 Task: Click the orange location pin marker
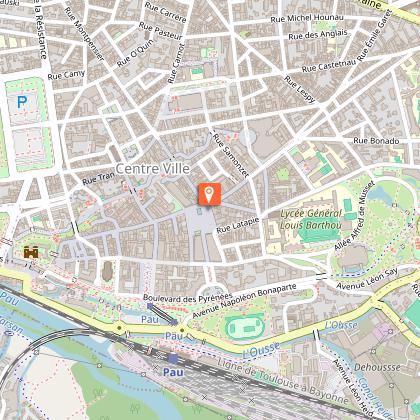[209, 194]
